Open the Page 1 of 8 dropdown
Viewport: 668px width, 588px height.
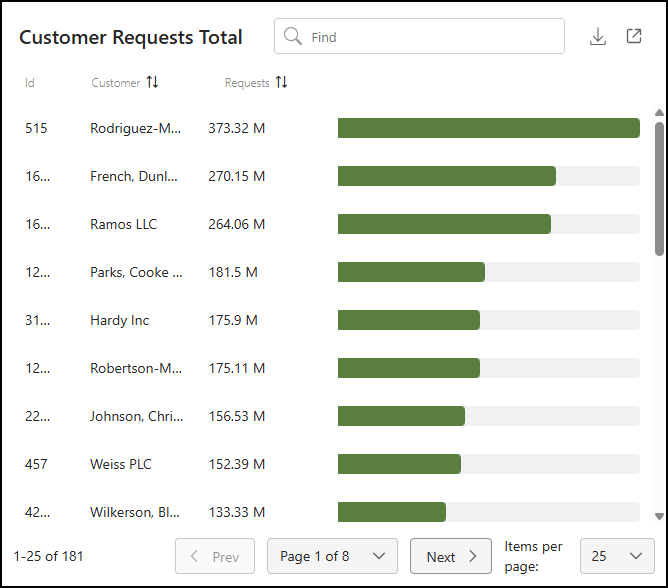coord(332,556)
